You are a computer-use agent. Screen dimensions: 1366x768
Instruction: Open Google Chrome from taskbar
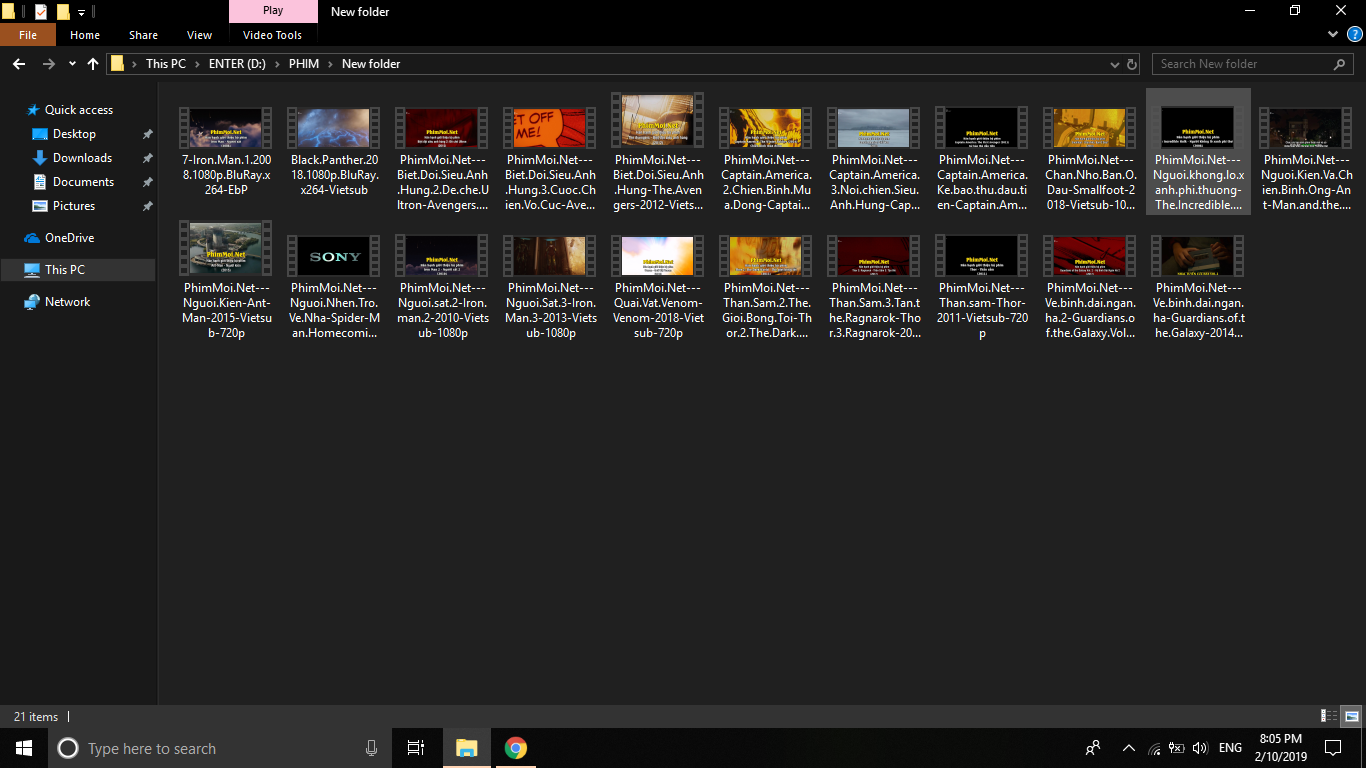point(516,748)
